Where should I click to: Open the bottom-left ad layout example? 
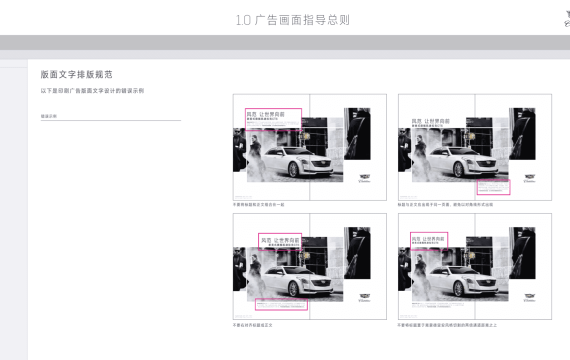[x=310, y=267]
